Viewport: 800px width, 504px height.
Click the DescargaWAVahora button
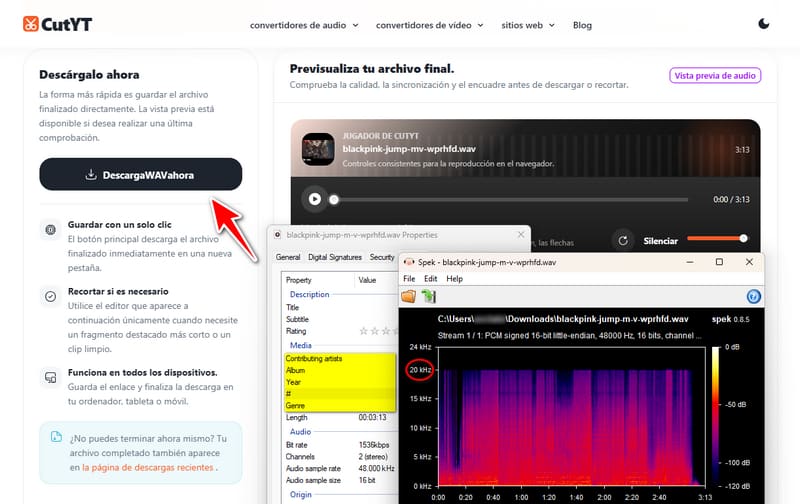tap(141, 174)
